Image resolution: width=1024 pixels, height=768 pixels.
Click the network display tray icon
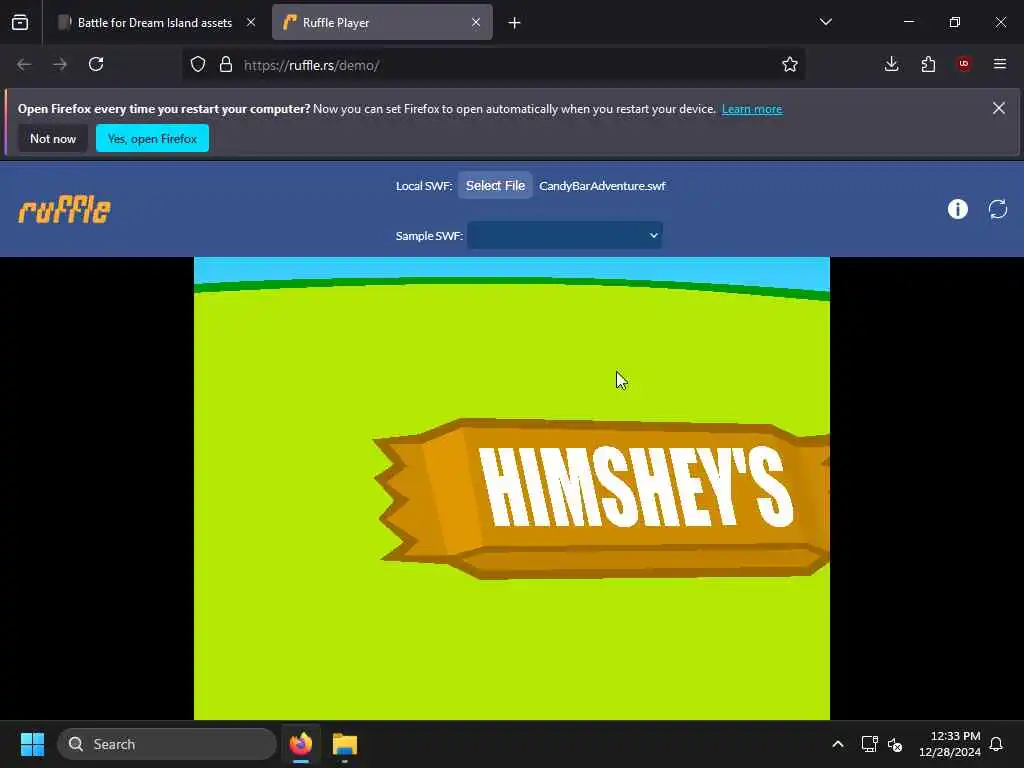tap(869, 744)
